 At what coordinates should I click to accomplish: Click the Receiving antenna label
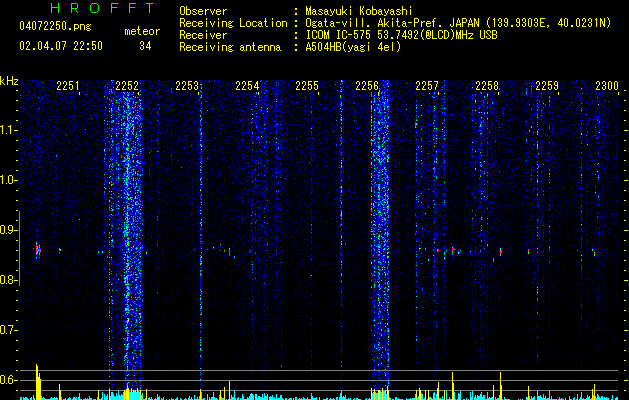click(230, 47)
